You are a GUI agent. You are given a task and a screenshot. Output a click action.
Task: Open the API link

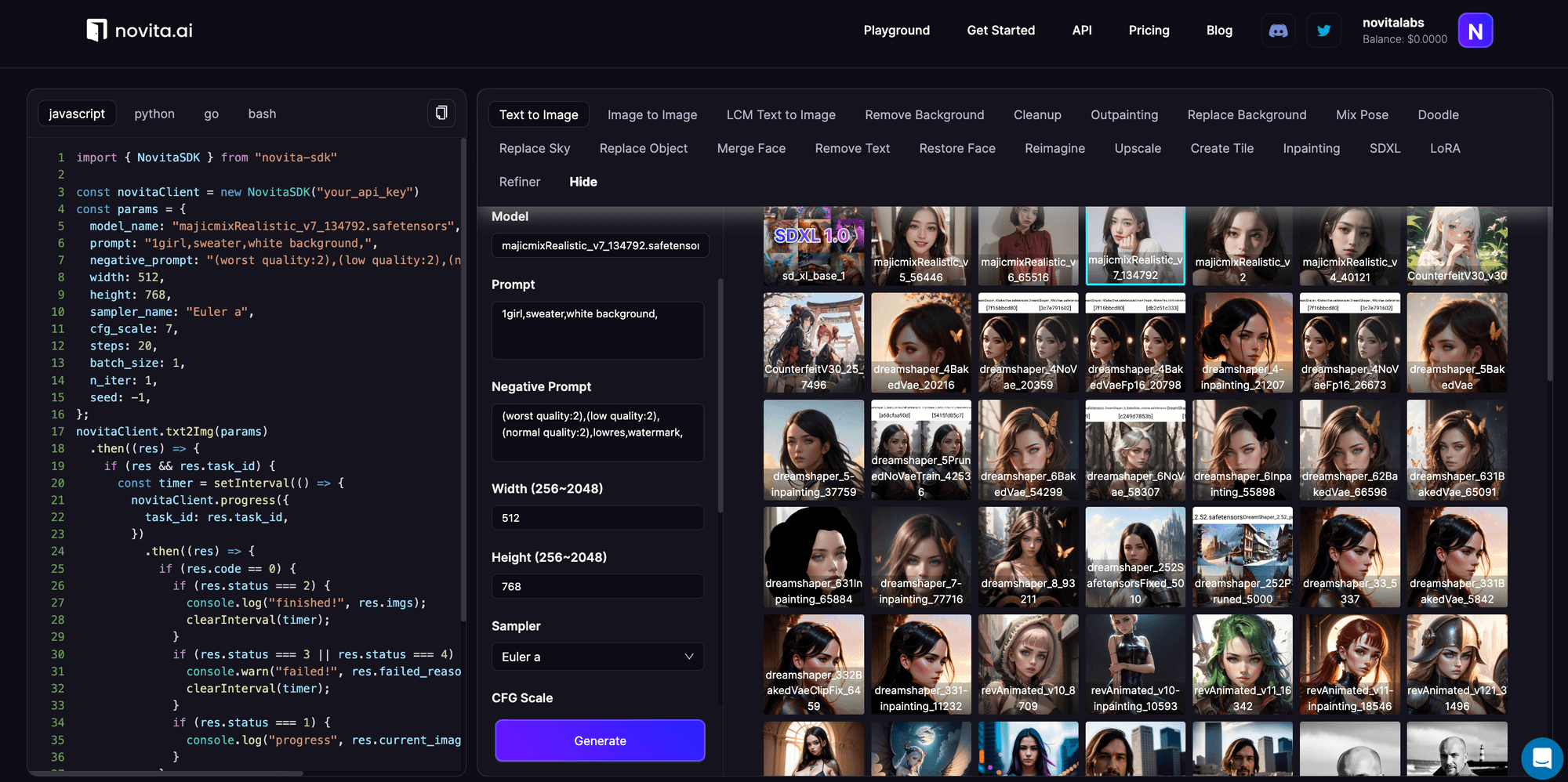pos(1082,31)
